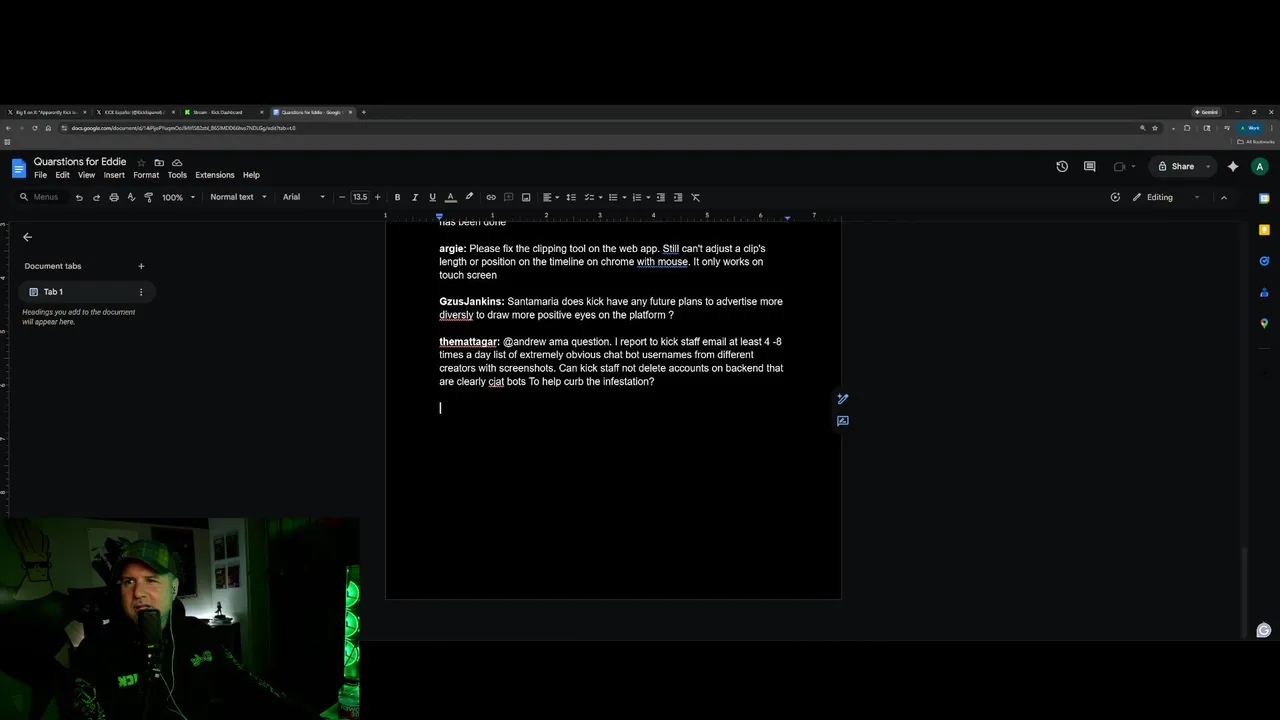This screenshot has width=1280, height=720.
Task: Add a new document tab
Action: click(141, 266)
